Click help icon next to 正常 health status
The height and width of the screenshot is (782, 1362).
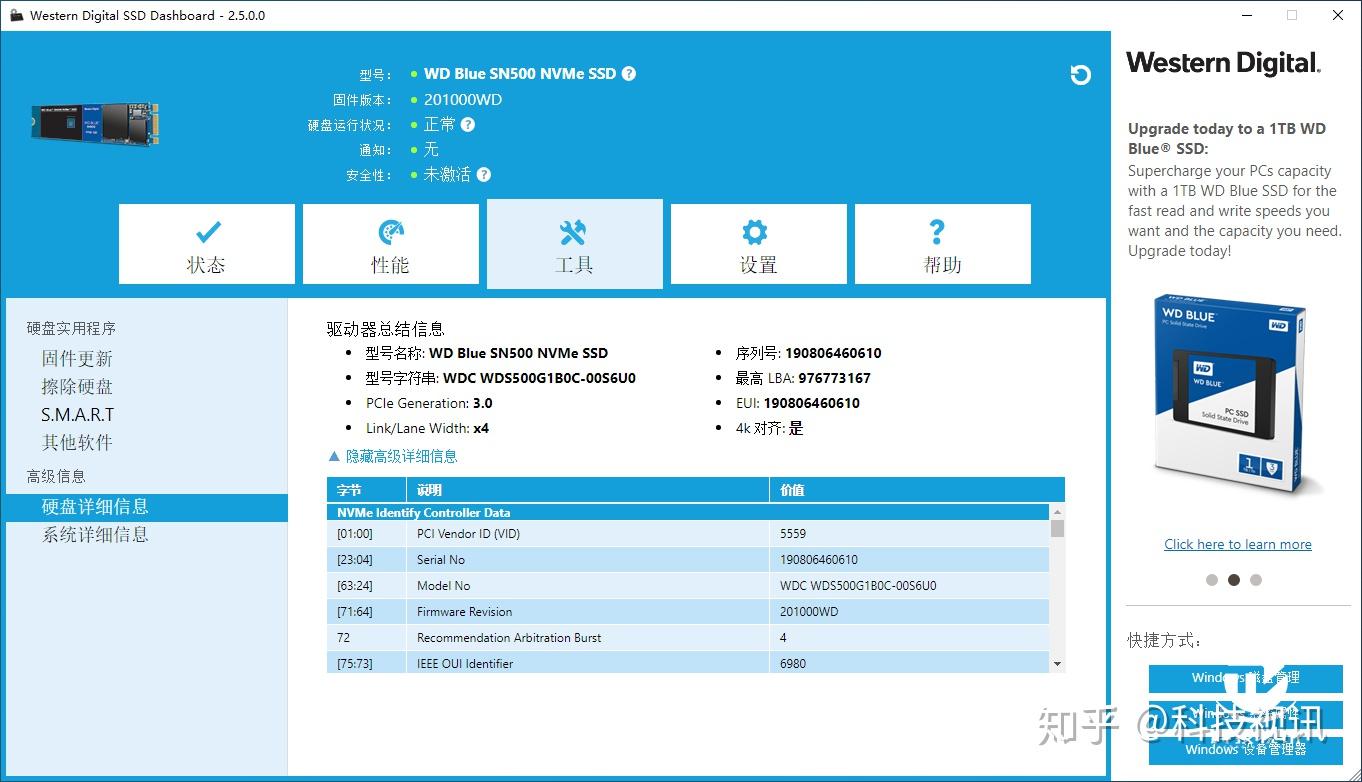pos(469,124)
